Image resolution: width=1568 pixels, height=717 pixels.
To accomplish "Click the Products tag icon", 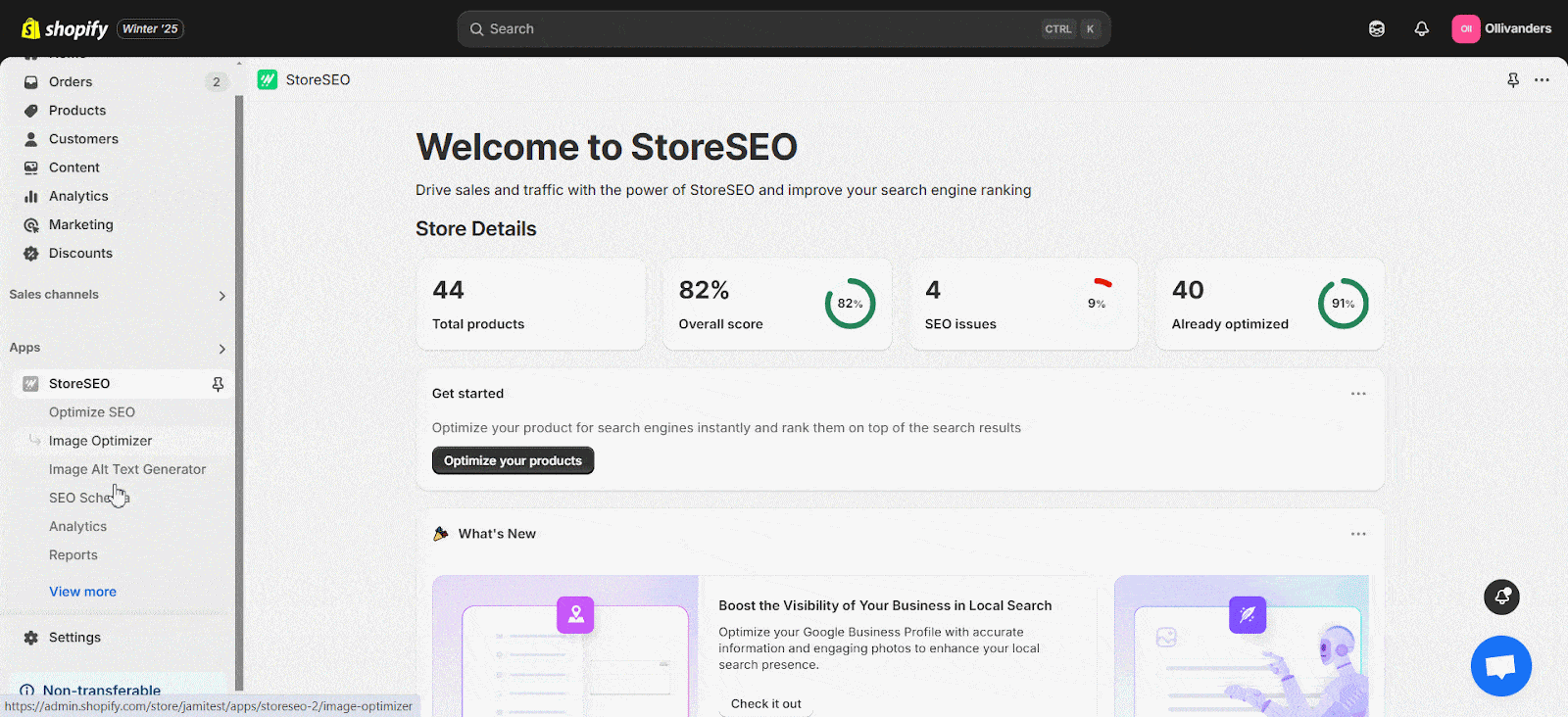I will 31,111.
